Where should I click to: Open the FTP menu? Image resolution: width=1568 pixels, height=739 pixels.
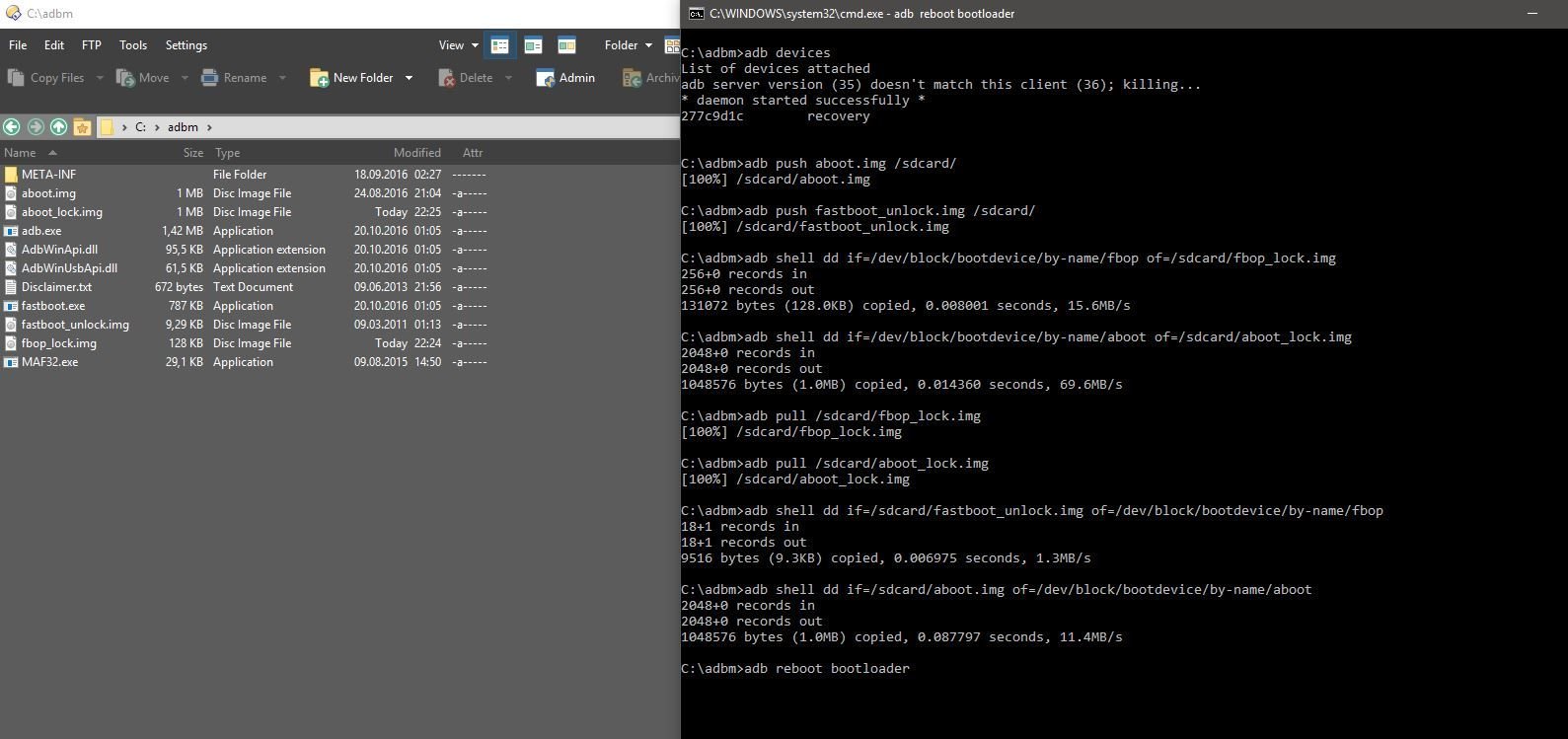(92, 45)
